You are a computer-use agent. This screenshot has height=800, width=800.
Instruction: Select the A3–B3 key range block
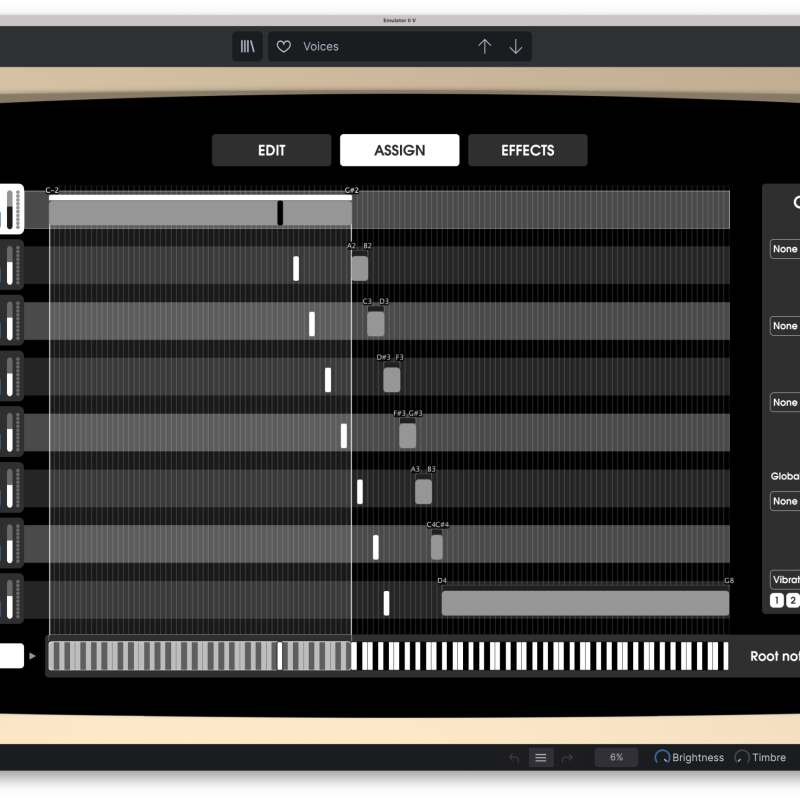coord(423,492)
